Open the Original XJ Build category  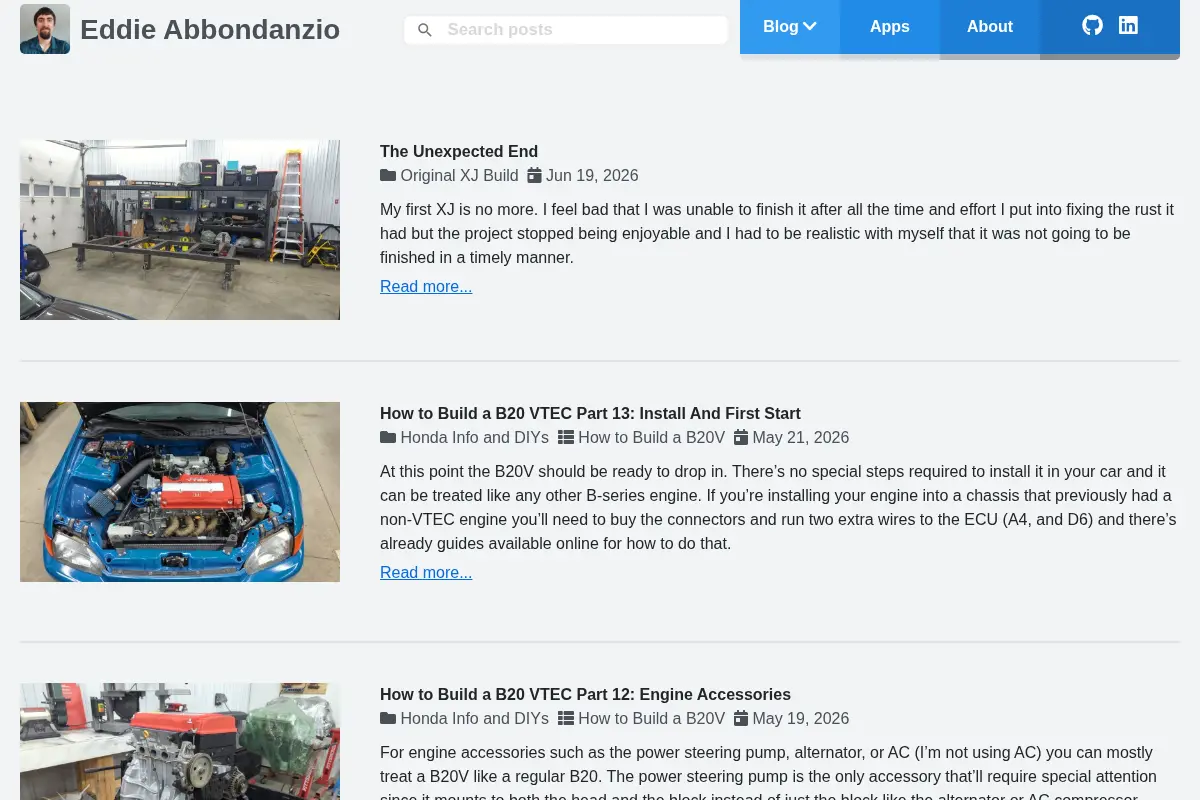click(459, 176)
